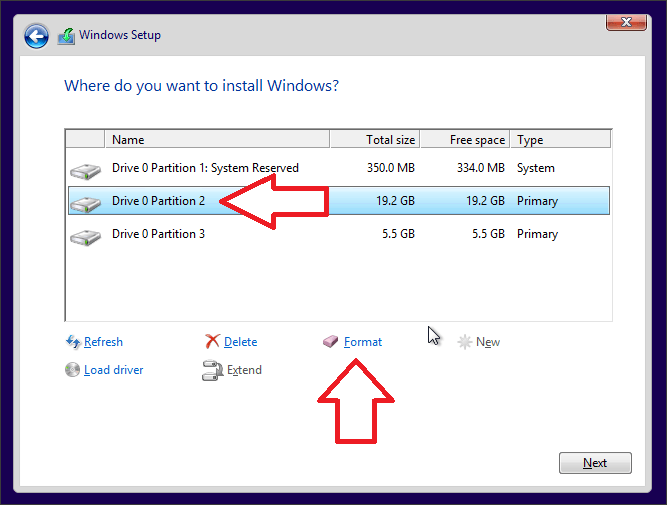Click the Load driver disc icon
The width and height of the screenshot is (667, 505).
[72, 370]
